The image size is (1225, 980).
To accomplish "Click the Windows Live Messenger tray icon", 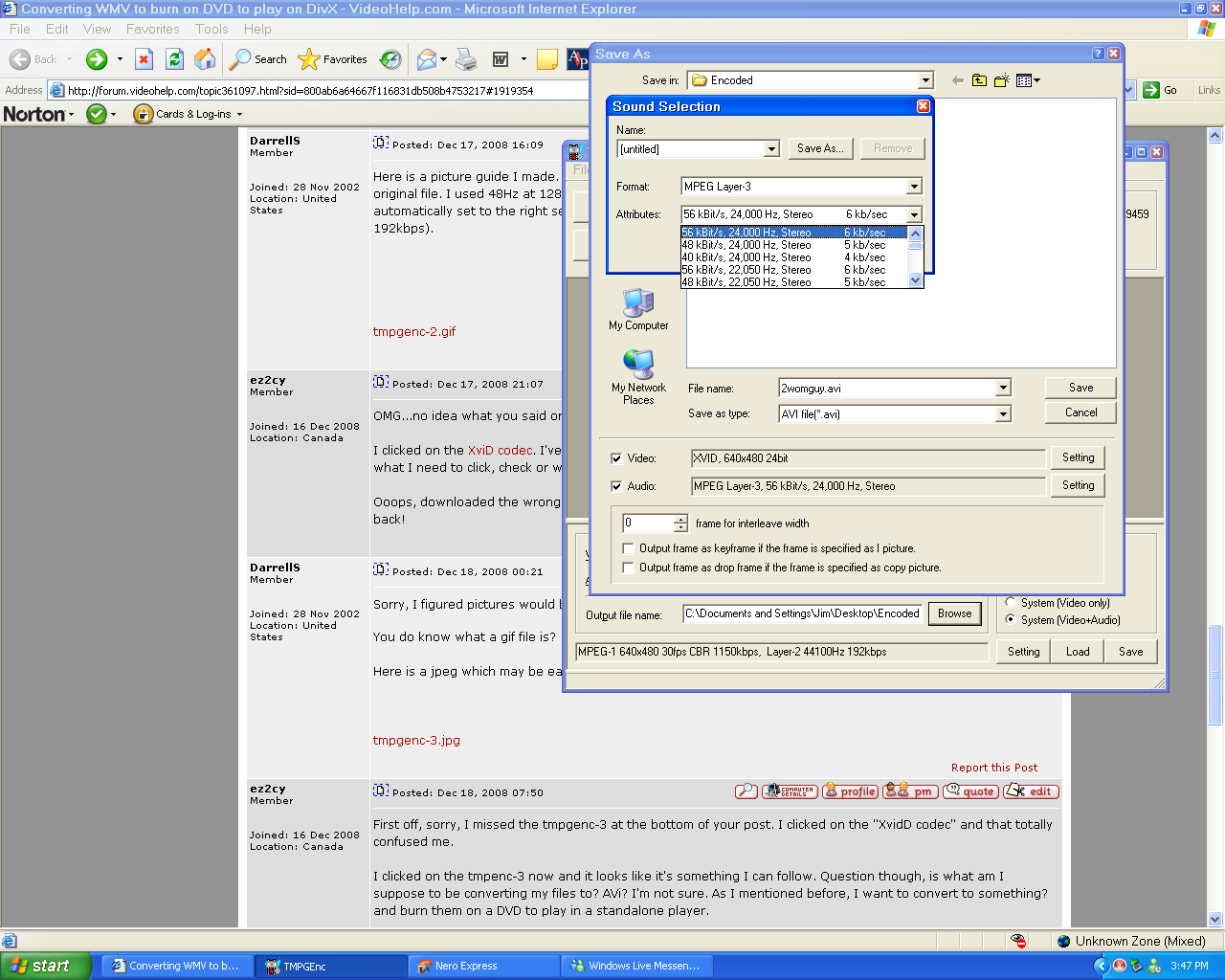I will 1154,966.
